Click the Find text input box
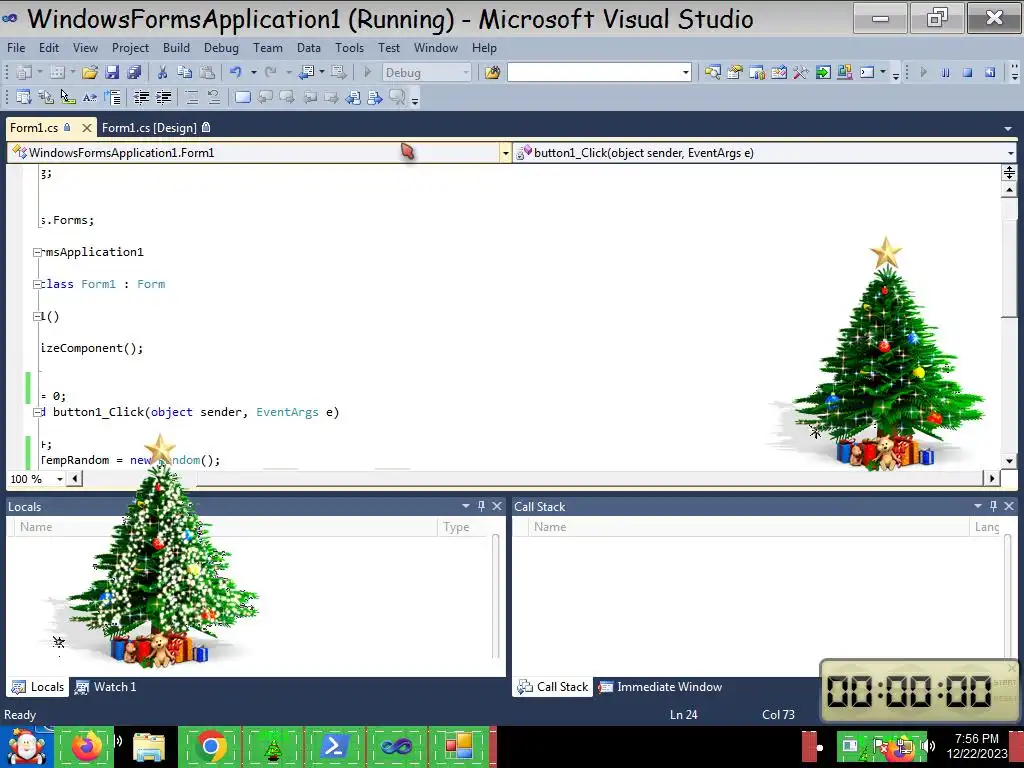Viewport: 1024px width, 768px height. point(594,72)
